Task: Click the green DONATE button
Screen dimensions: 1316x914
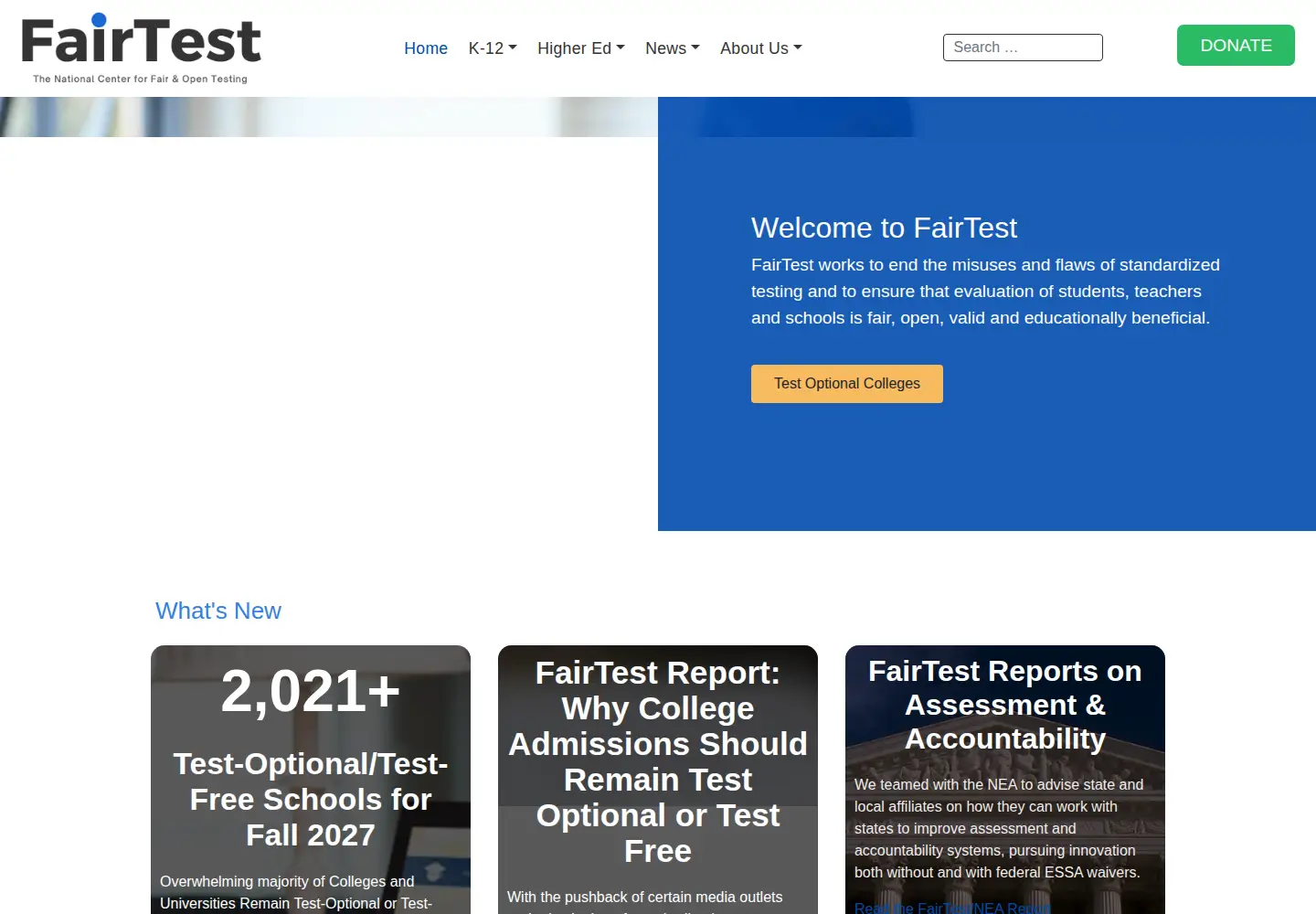Action: [x=1236, y=46]
